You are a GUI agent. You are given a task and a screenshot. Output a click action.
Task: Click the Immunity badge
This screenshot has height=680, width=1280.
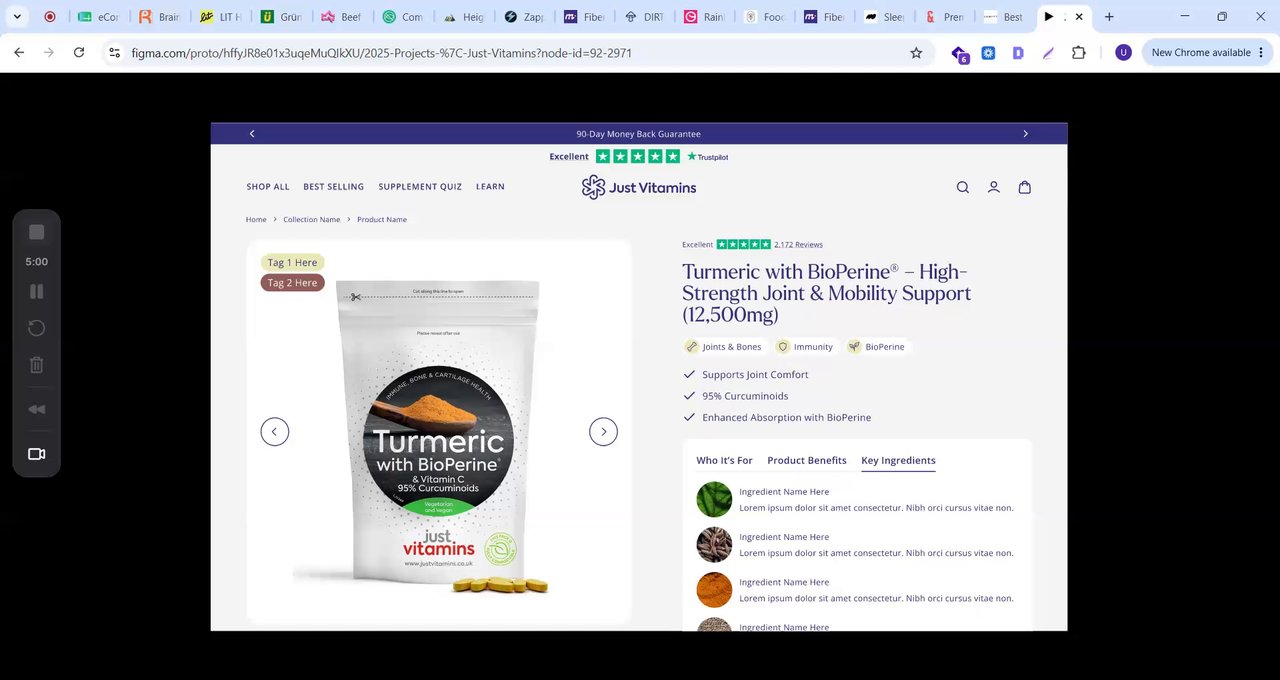805,347
